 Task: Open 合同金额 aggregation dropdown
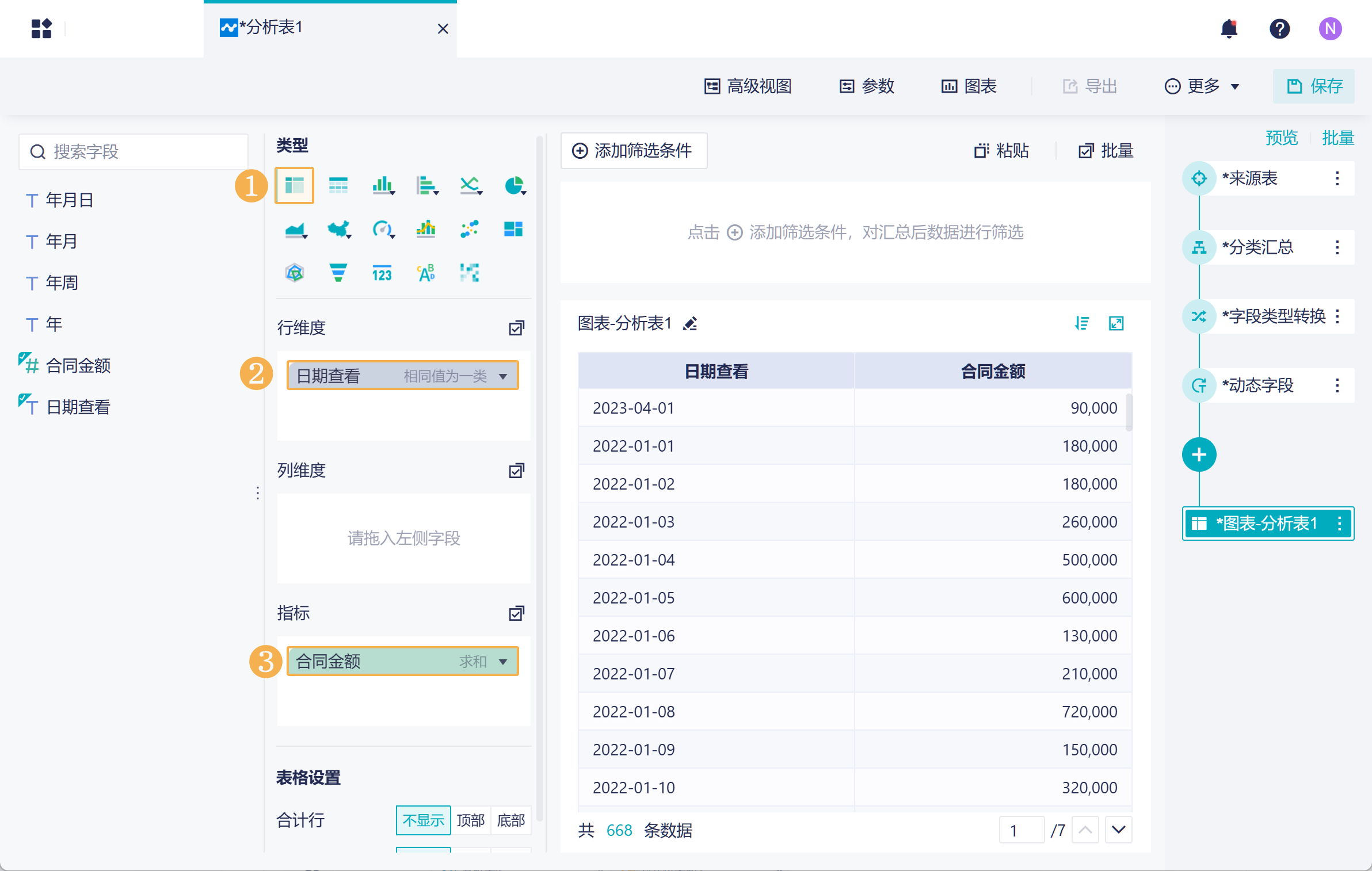point(503,662)
